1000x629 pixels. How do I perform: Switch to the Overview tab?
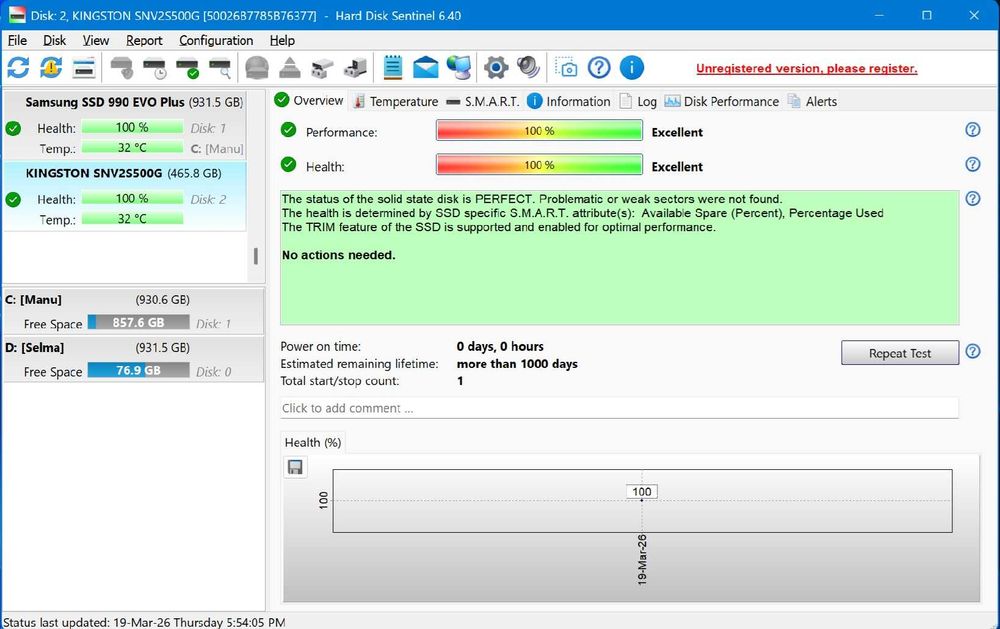309,100
